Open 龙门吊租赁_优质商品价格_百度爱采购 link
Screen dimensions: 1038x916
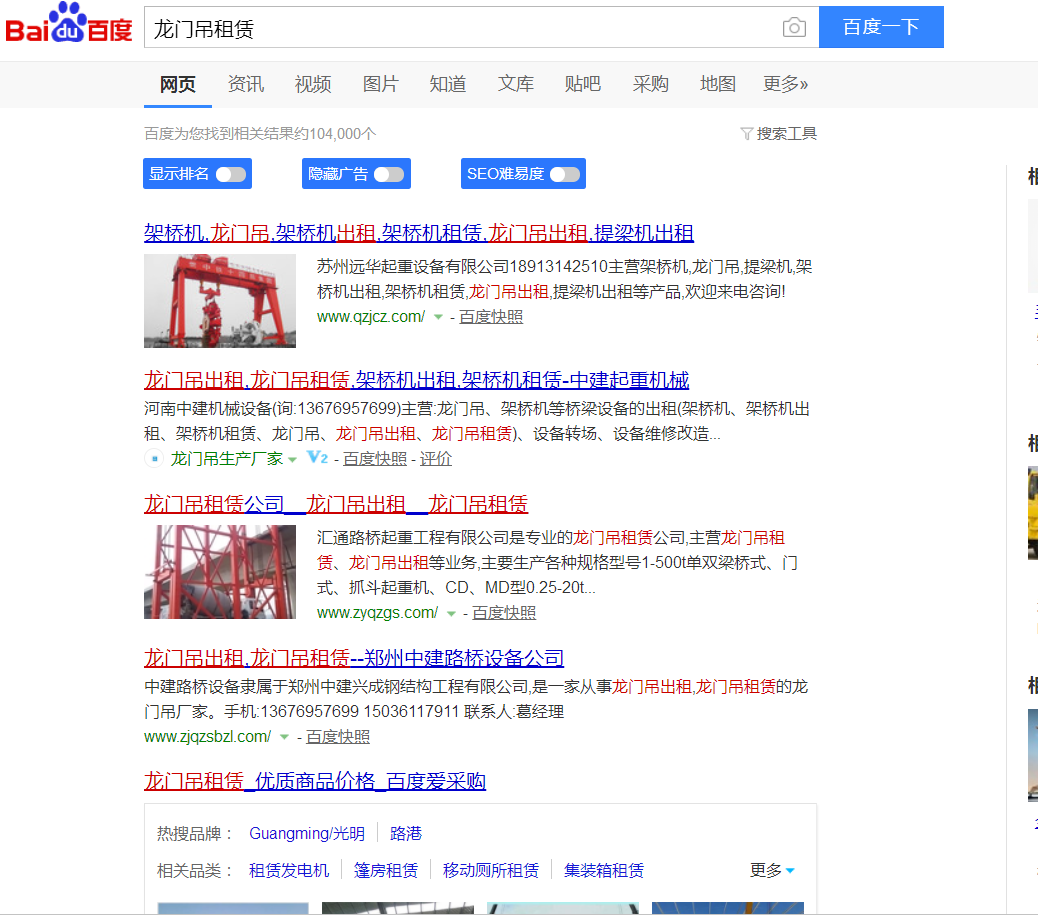coord(315,781)
